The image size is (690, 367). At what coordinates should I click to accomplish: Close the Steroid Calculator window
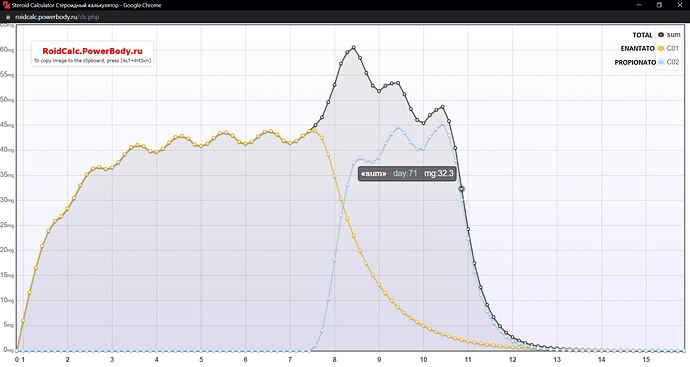679,5
